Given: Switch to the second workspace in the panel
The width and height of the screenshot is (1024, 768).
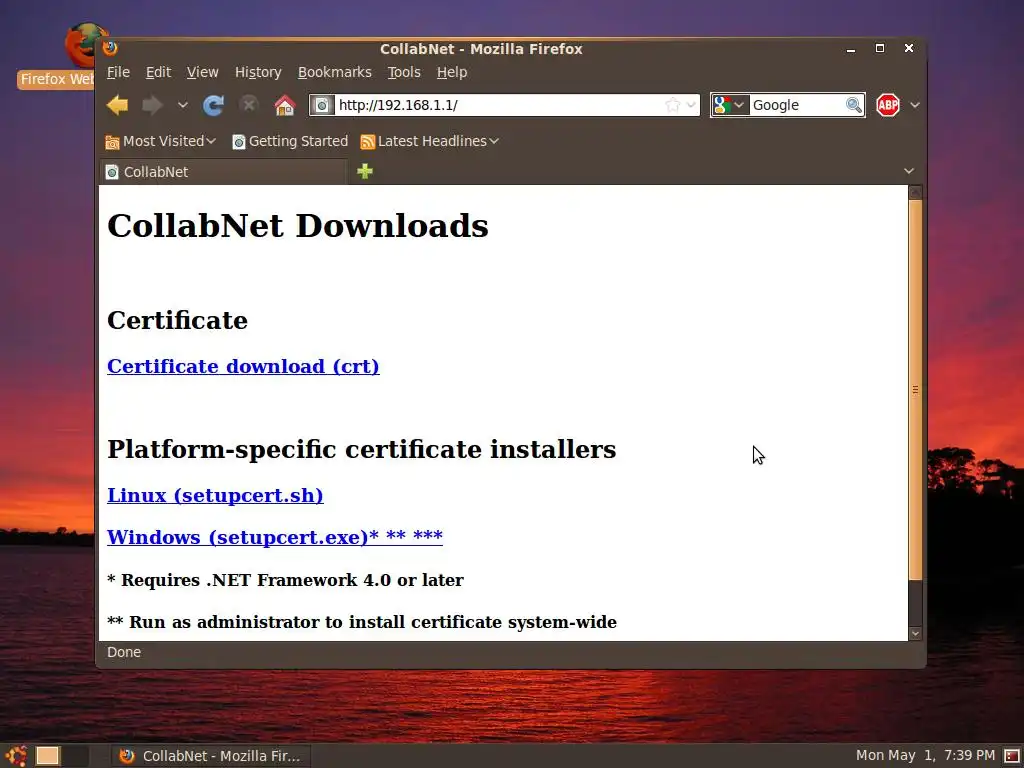Looking at the screenshot, I should 75,756.
